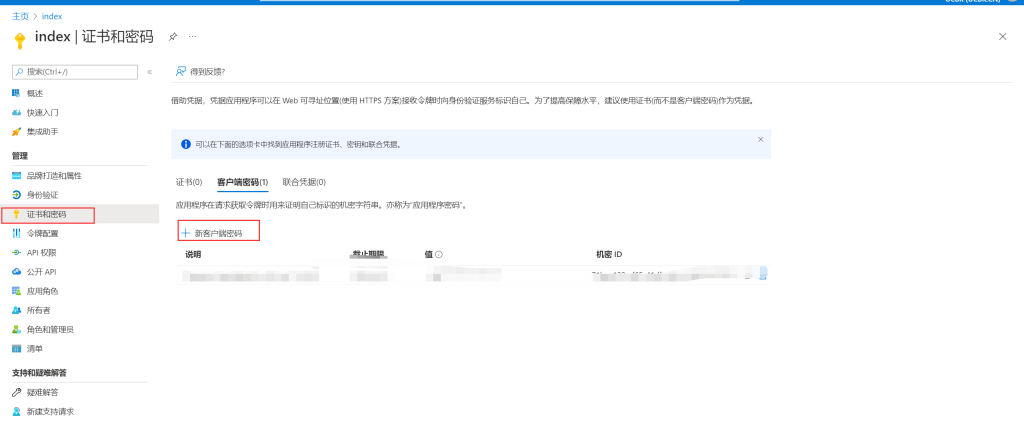Screen dimensions: 1024x436
Task: Click the 身份验证 icon
Action: (16, 195)
